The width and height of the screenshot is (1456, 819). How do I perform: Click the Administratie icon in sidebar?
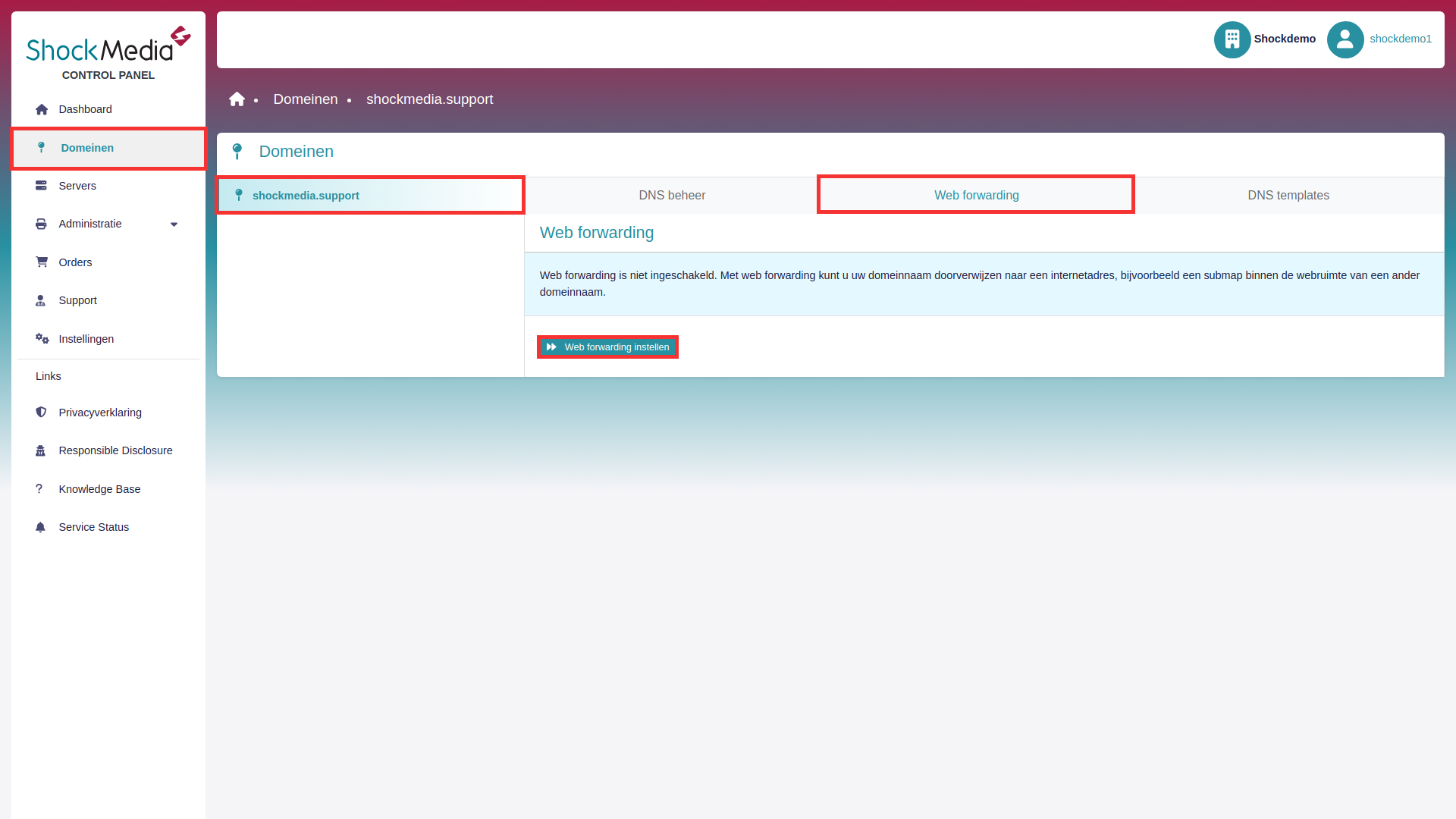(41, 223)
